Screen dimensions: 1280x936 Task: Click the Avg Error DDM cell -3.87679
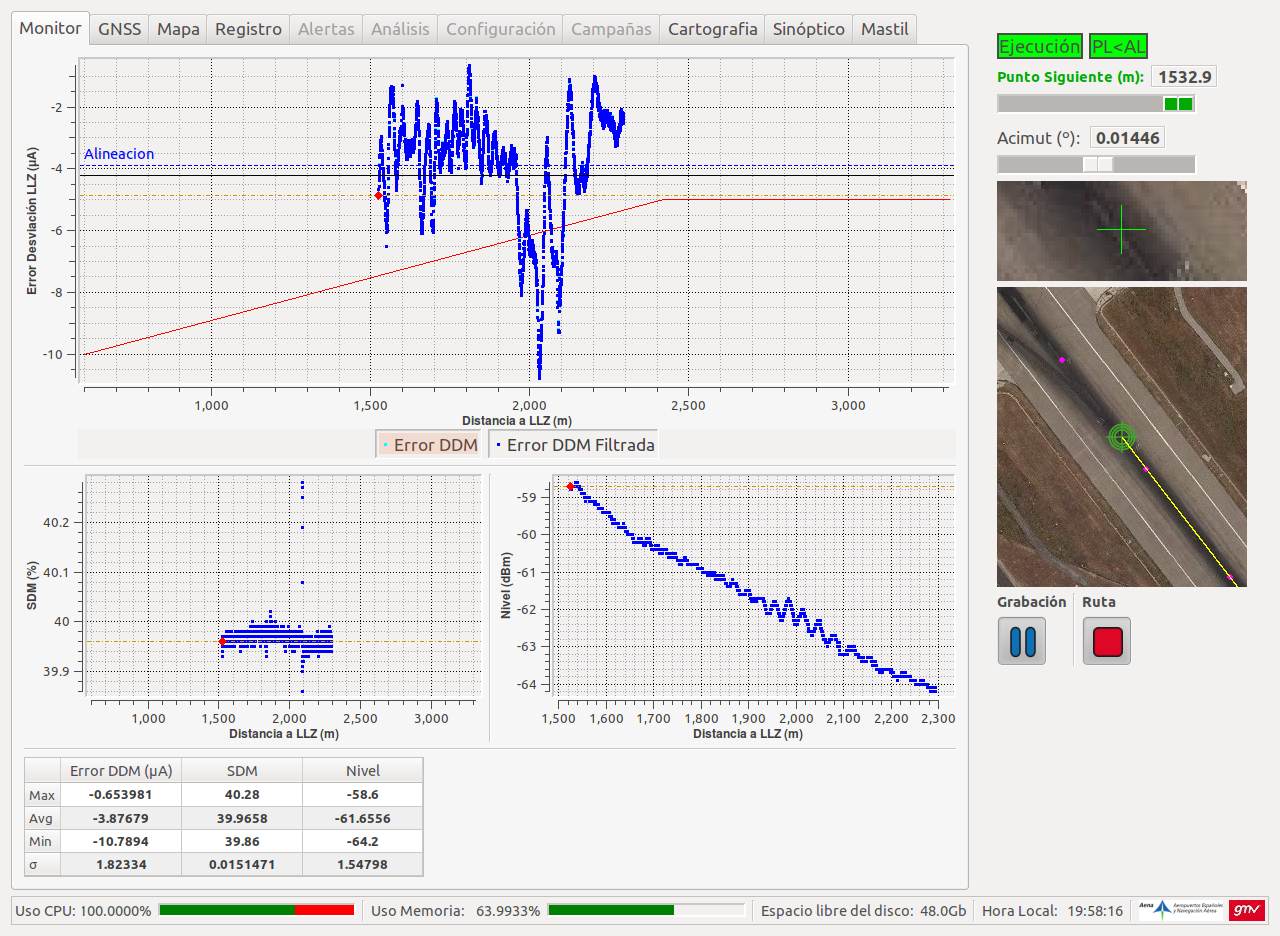click(121, 818)
